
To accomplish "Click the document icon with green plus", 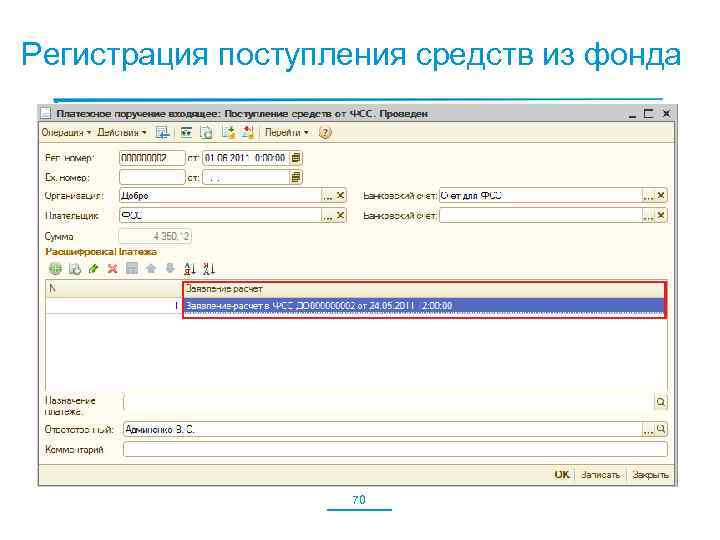I will 228,133.
